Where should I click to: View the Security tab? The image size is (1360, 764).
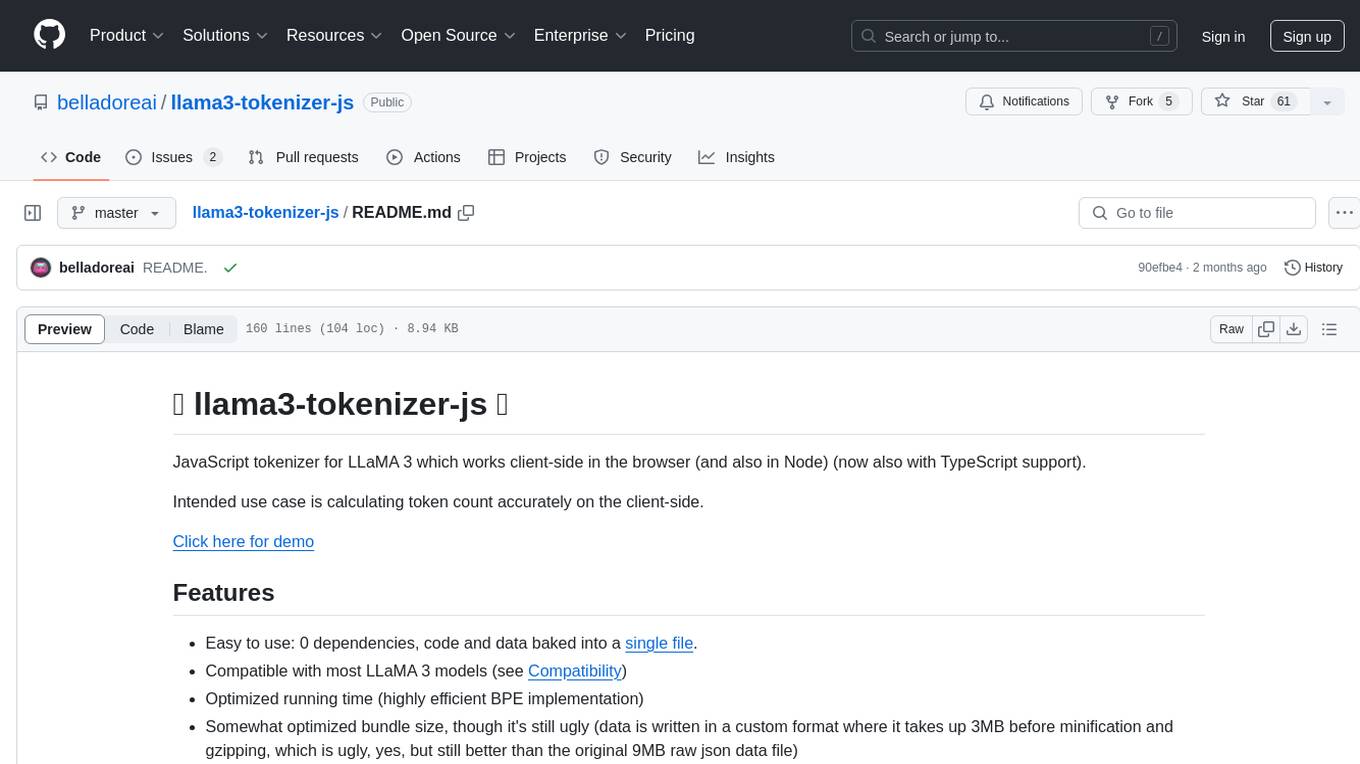click(x=632, y=157)
